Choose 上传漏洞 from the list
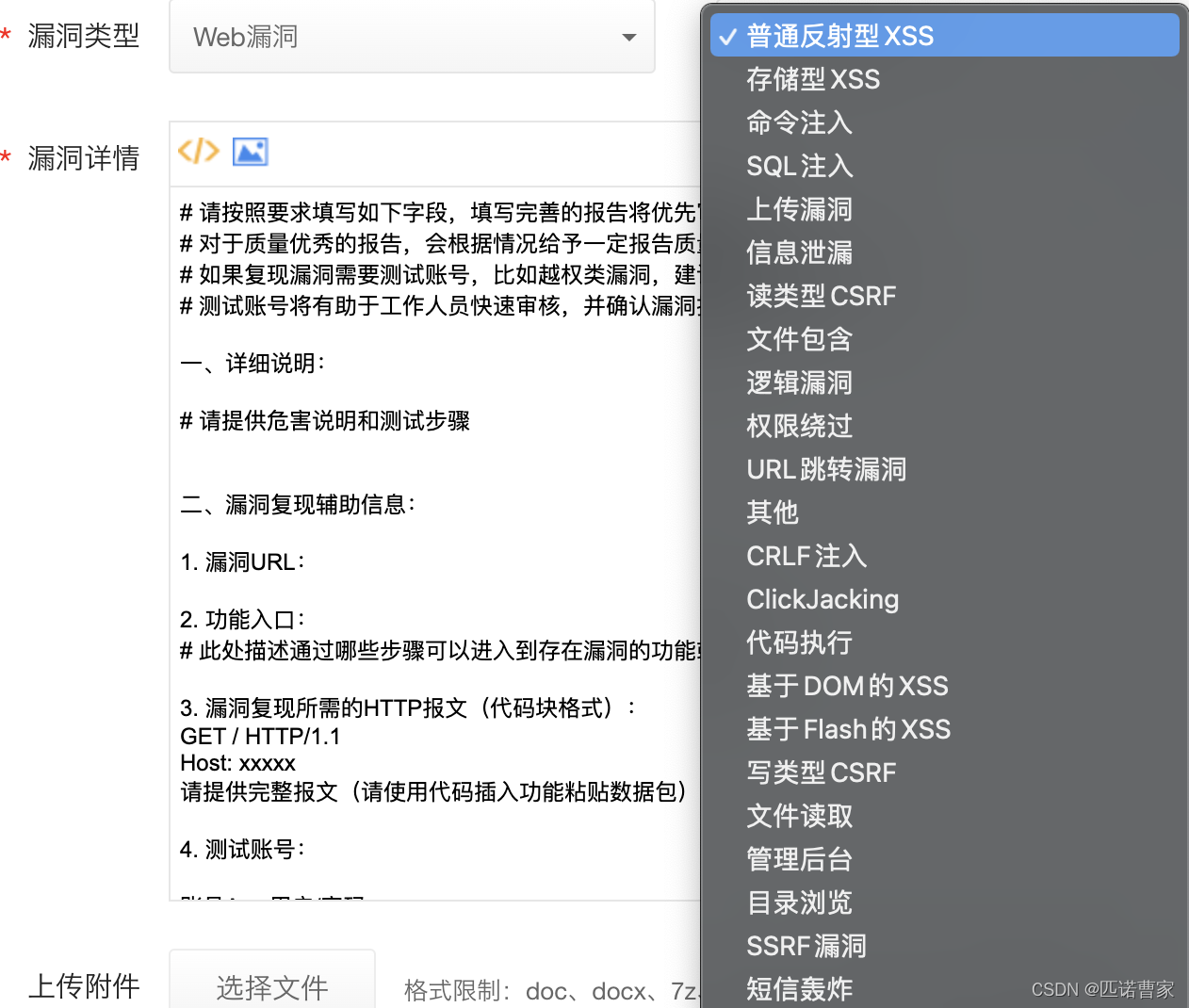This screenshot has width=1189, height=1008. (x=944, y=209)
